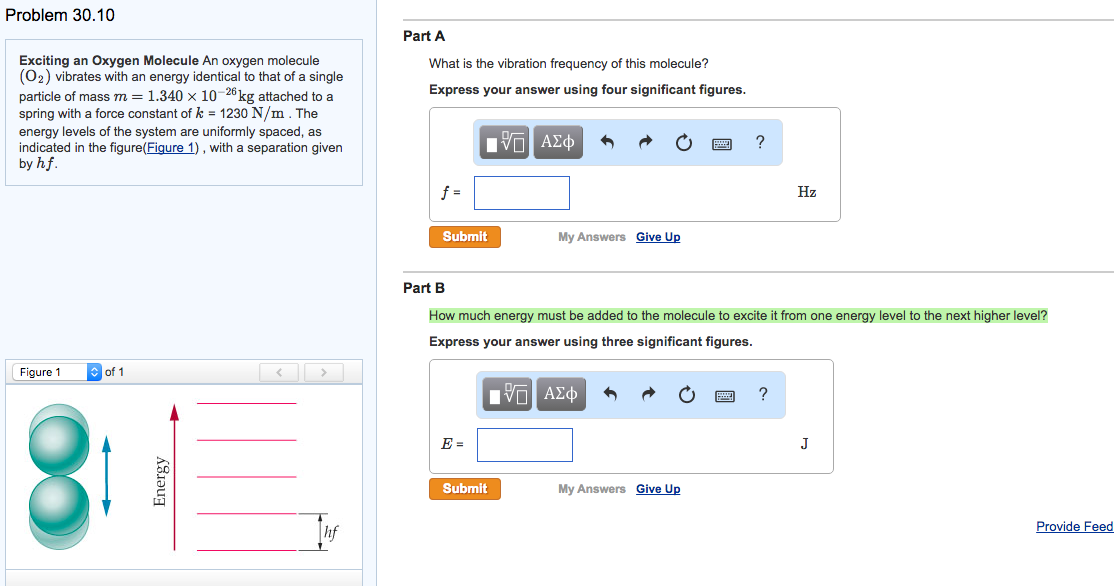The image size is (1114, 586).
Task: Open the on-screen keyboard in Part B
Action: [726, 394]
